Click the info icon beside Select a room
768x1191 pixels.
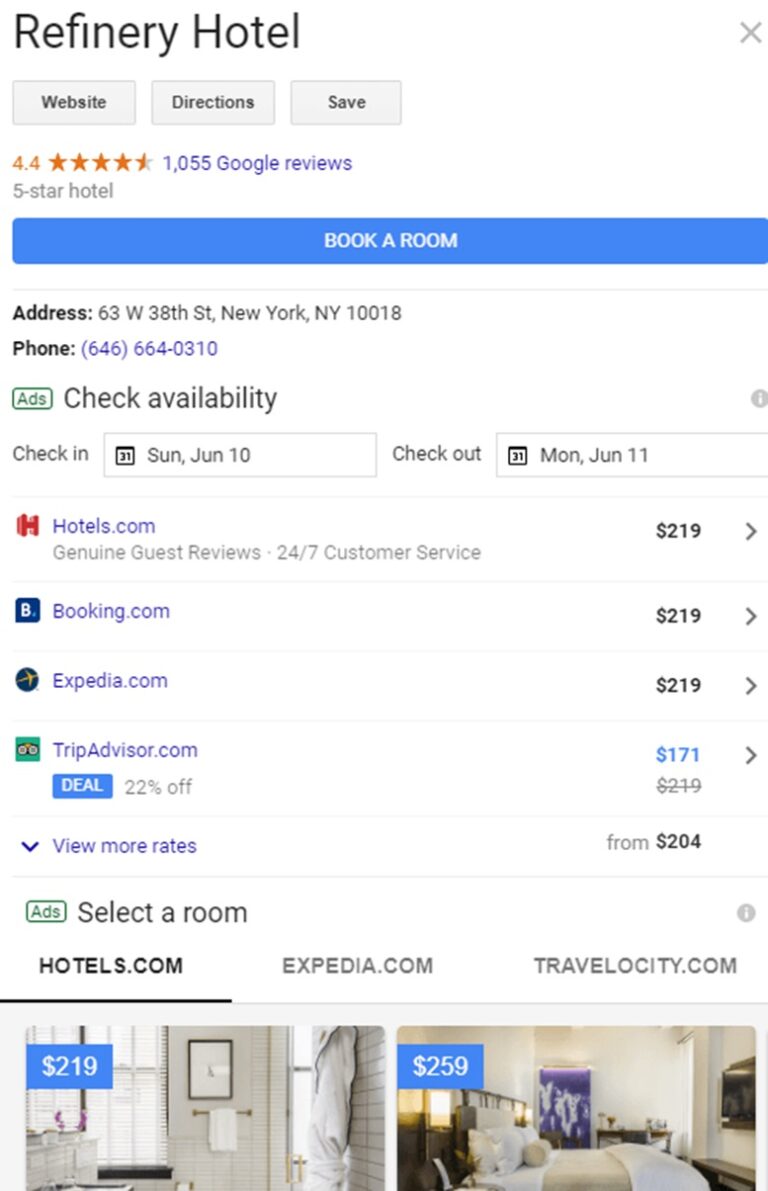[746, 913]
